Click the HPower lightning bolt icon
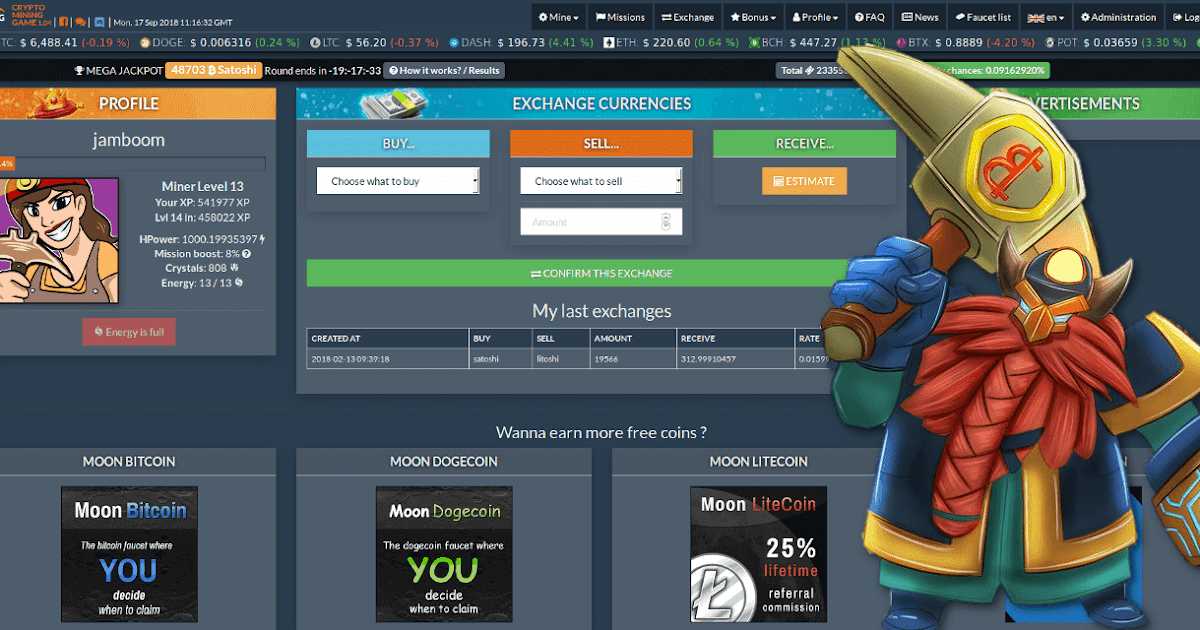Viewport: 1200px width, 630px height. tap(262, 240)
